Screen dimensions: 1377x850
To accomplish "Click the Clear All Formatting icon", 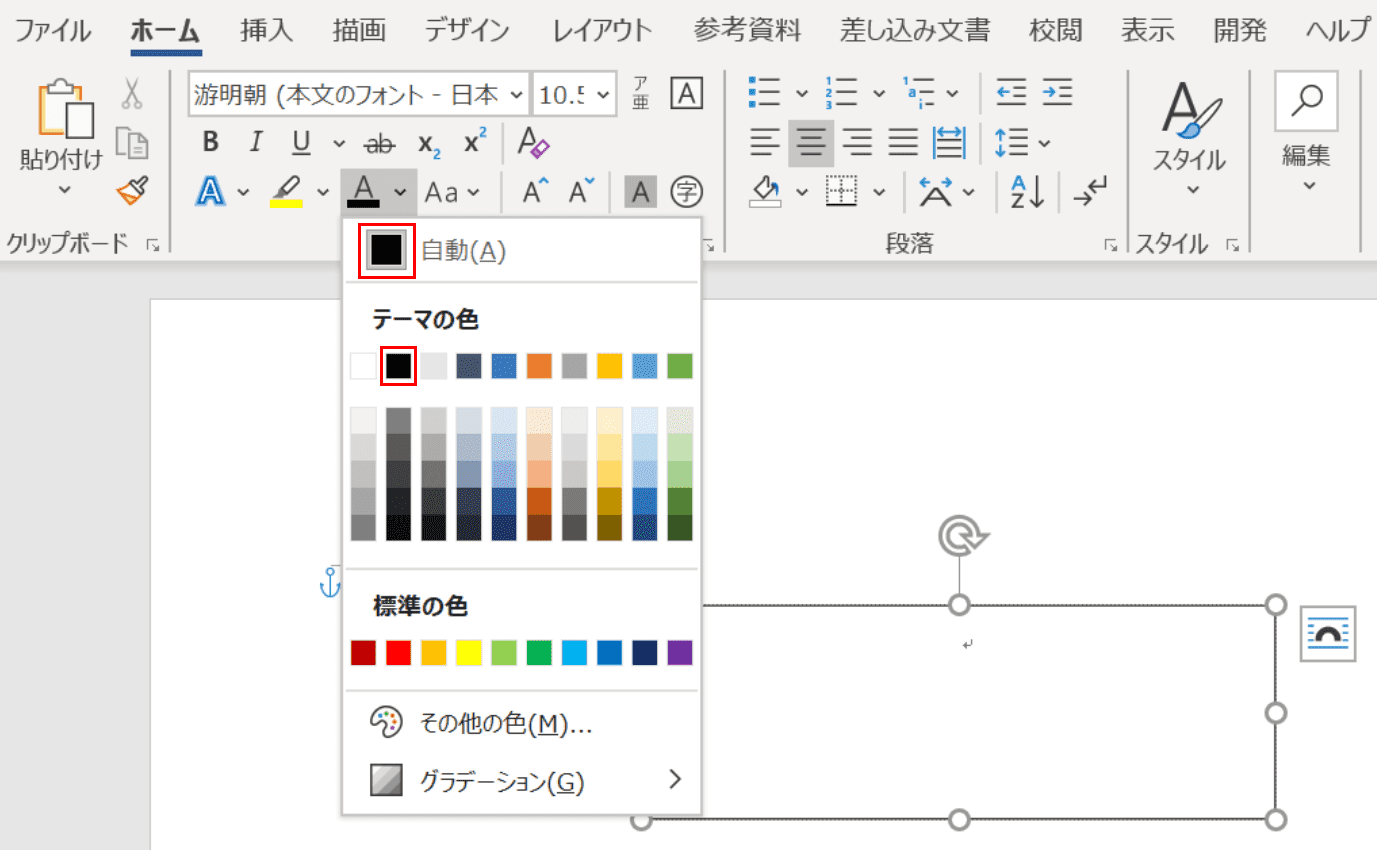I will 533,143.
